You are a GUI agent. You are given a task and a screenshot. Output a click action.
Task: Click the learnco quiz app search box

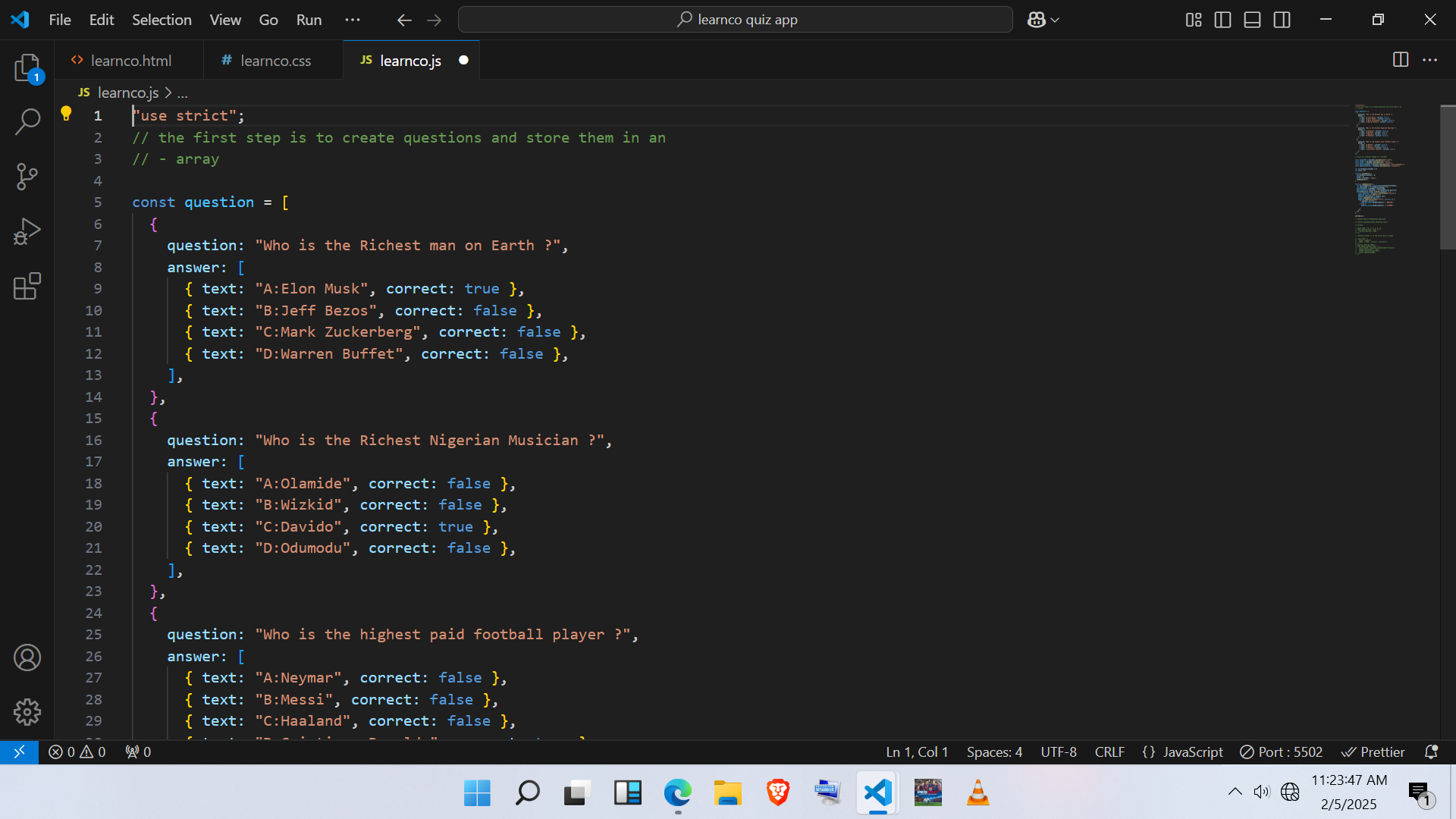pyautogui.click(x=735, y=20)
